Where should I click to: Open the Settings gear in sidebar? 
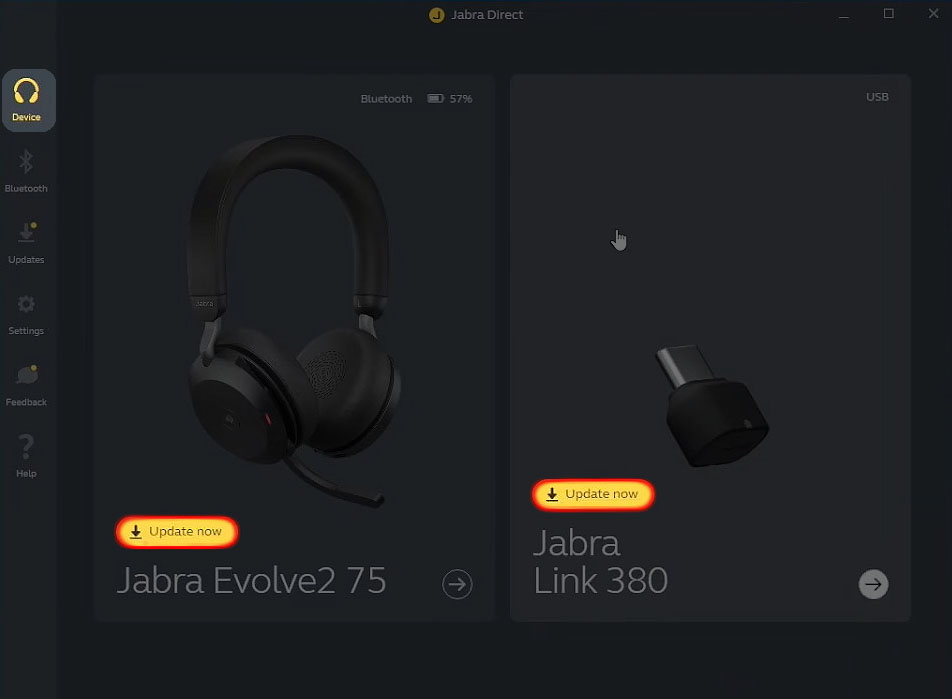click(26, 304)
